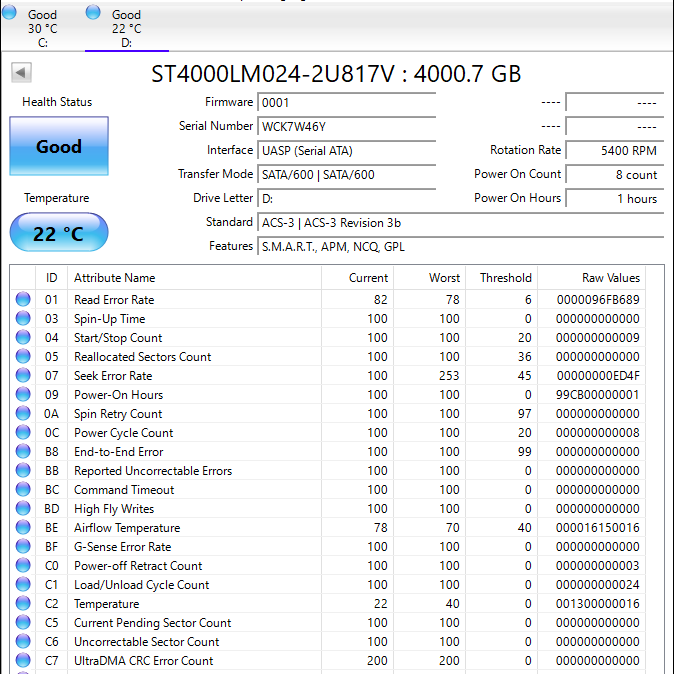This screenshot has width=674, height=674.
Task: Go to previous disk with left arrow
Action: (x=21, y=72)
